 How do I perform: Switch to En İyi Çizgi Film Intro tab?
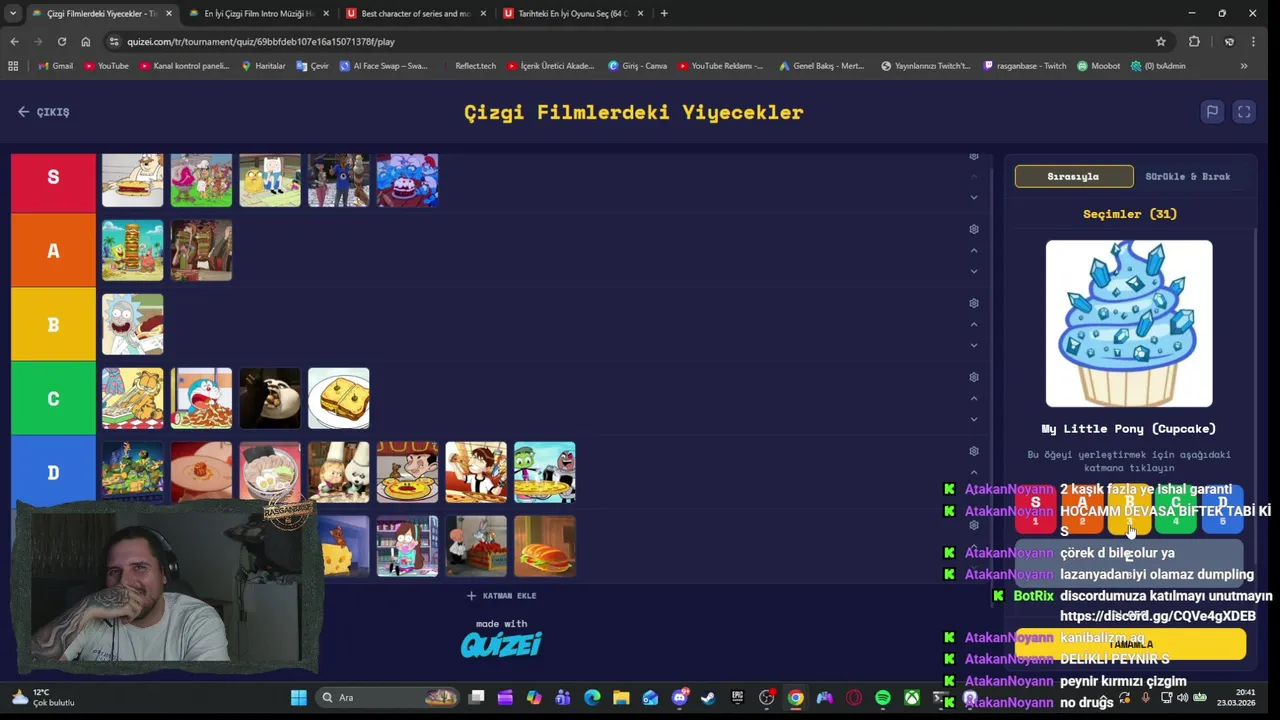tap(259, 14)
